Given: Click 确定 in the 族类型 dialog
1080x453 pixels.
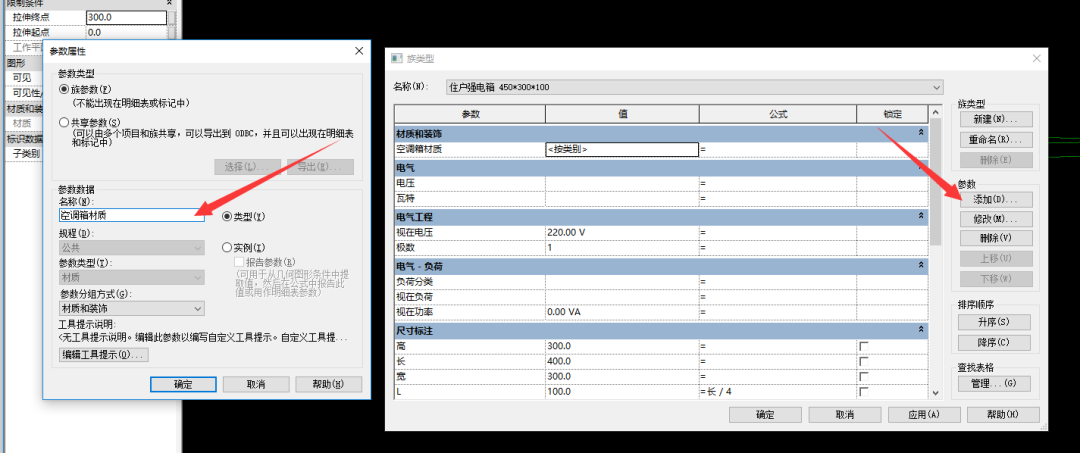Looking at the screenshot, I should pos(765,415).
